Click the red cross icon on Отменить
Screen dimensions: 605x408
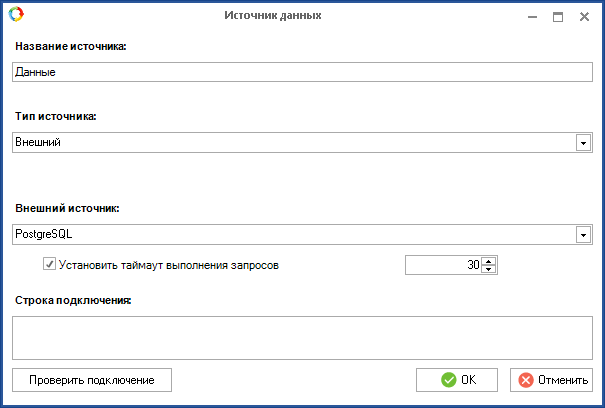[x=526, y=380]
